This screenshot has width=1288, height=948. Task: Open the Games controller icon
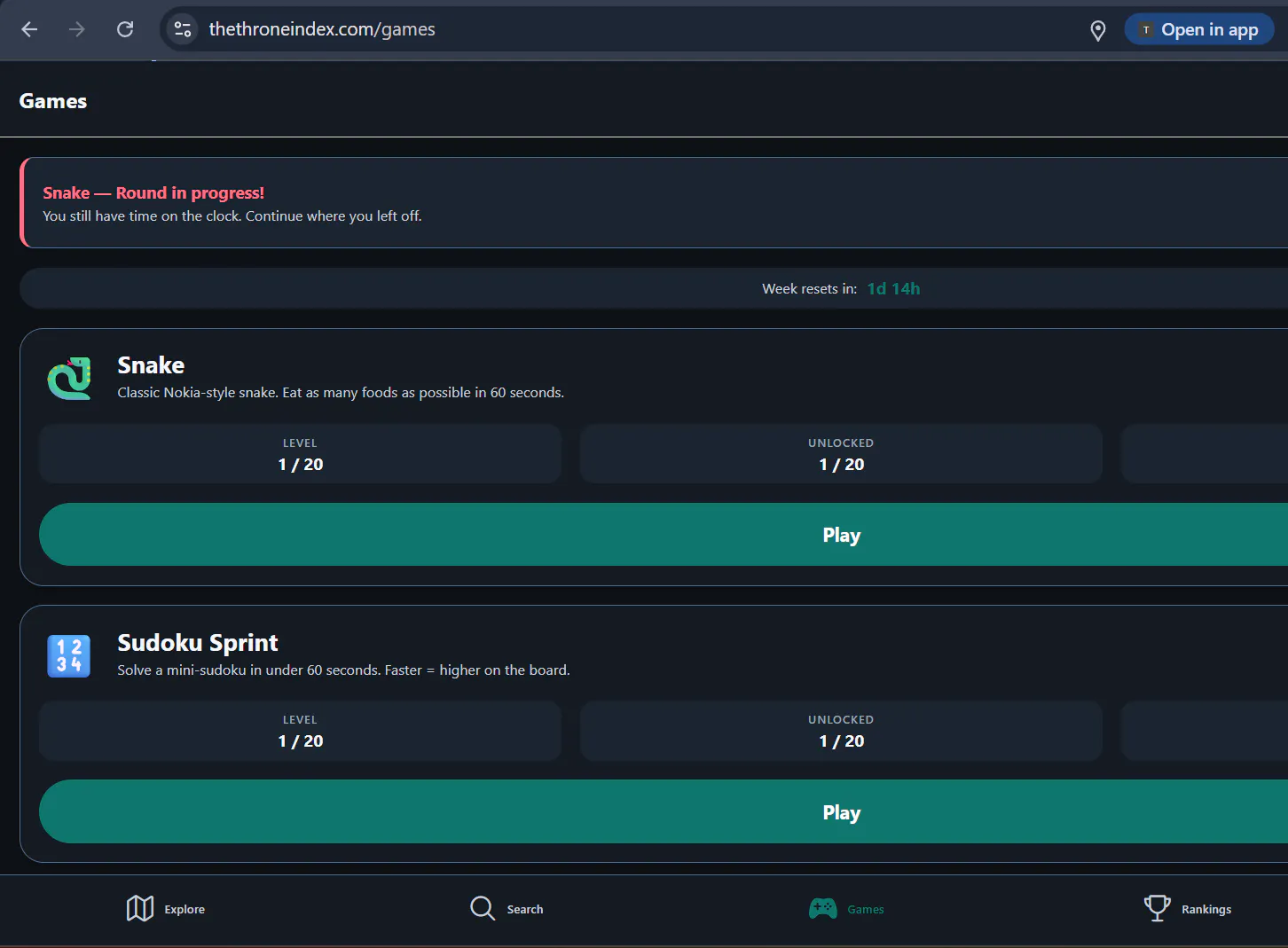(823, 908)
